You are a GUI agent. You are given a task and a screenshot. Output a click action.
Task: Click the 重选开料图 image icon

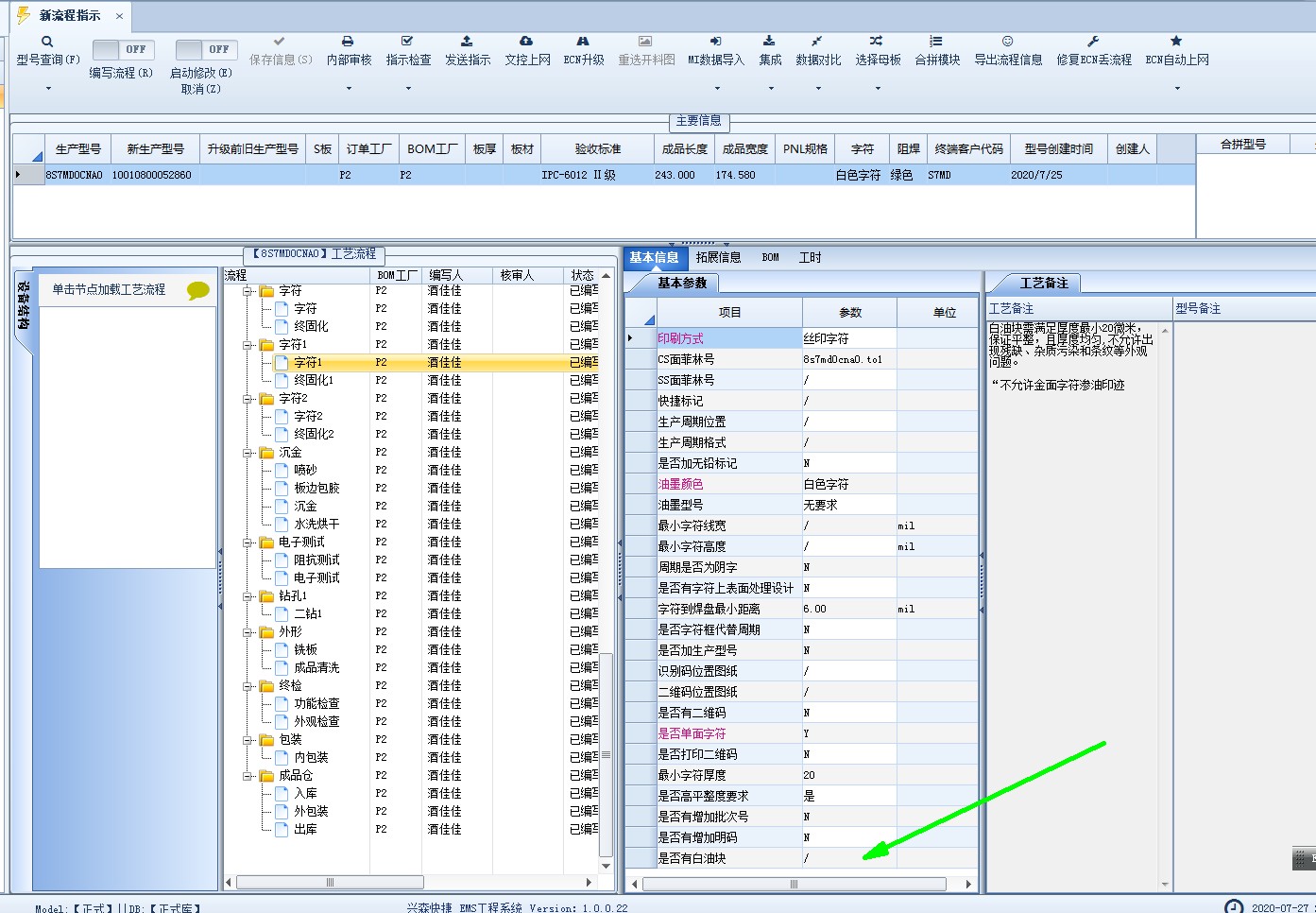coord(645,42)
